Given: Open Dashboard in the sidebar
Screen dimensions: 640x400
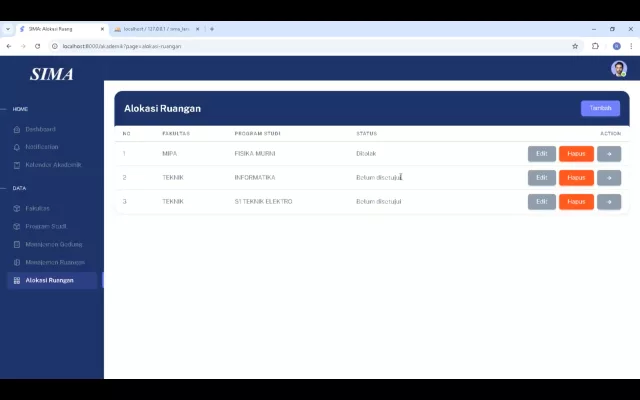Looking at the screenshot, I should (x=40, y=129).
